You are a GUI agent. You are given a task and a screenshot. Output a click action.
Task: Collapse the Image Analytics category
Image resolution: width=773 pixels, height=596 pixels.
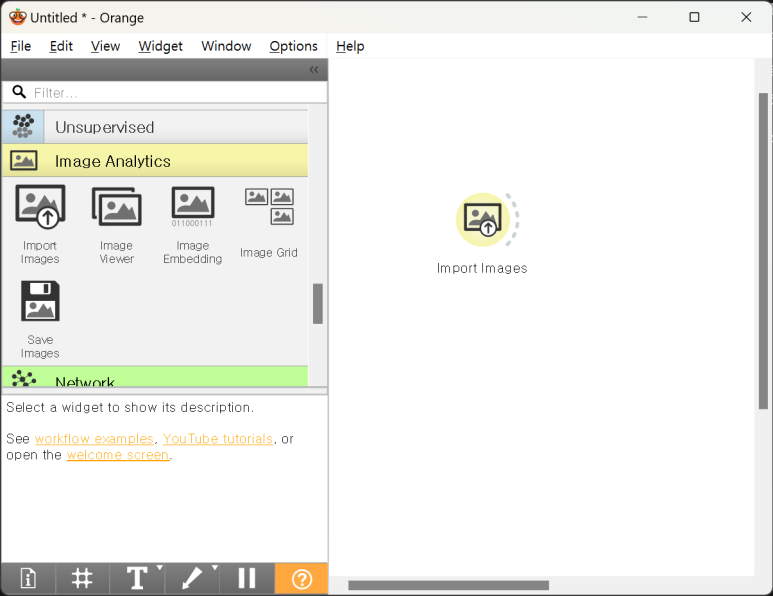155,161
